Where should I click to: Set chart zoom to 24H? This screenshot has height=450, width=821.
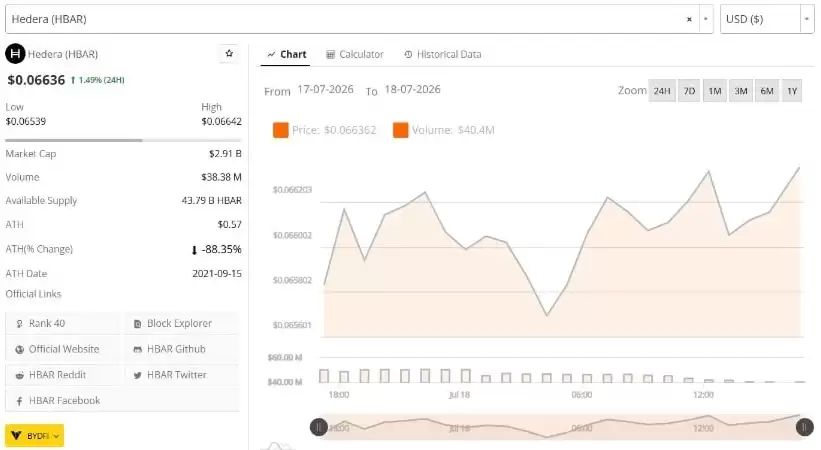[x=662, y=91]
